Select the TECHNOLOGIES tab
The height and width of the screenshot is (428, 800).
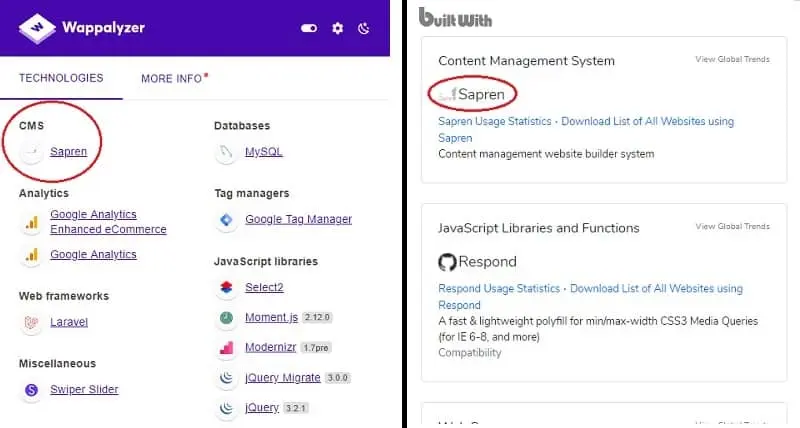click(x=61, y=78)
